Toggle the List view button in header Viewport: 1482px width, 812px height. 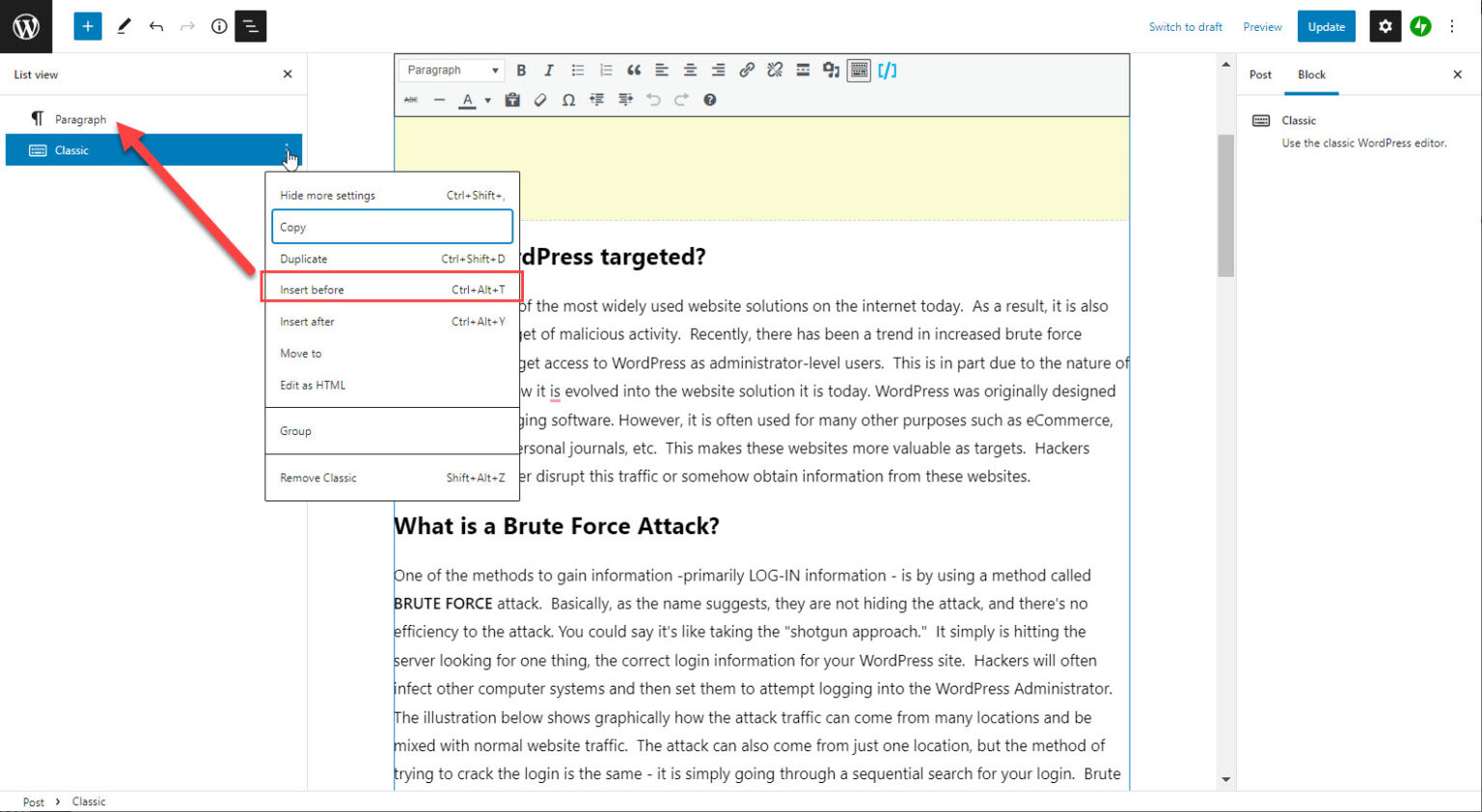pyautogui.click(x=251, y=26)
